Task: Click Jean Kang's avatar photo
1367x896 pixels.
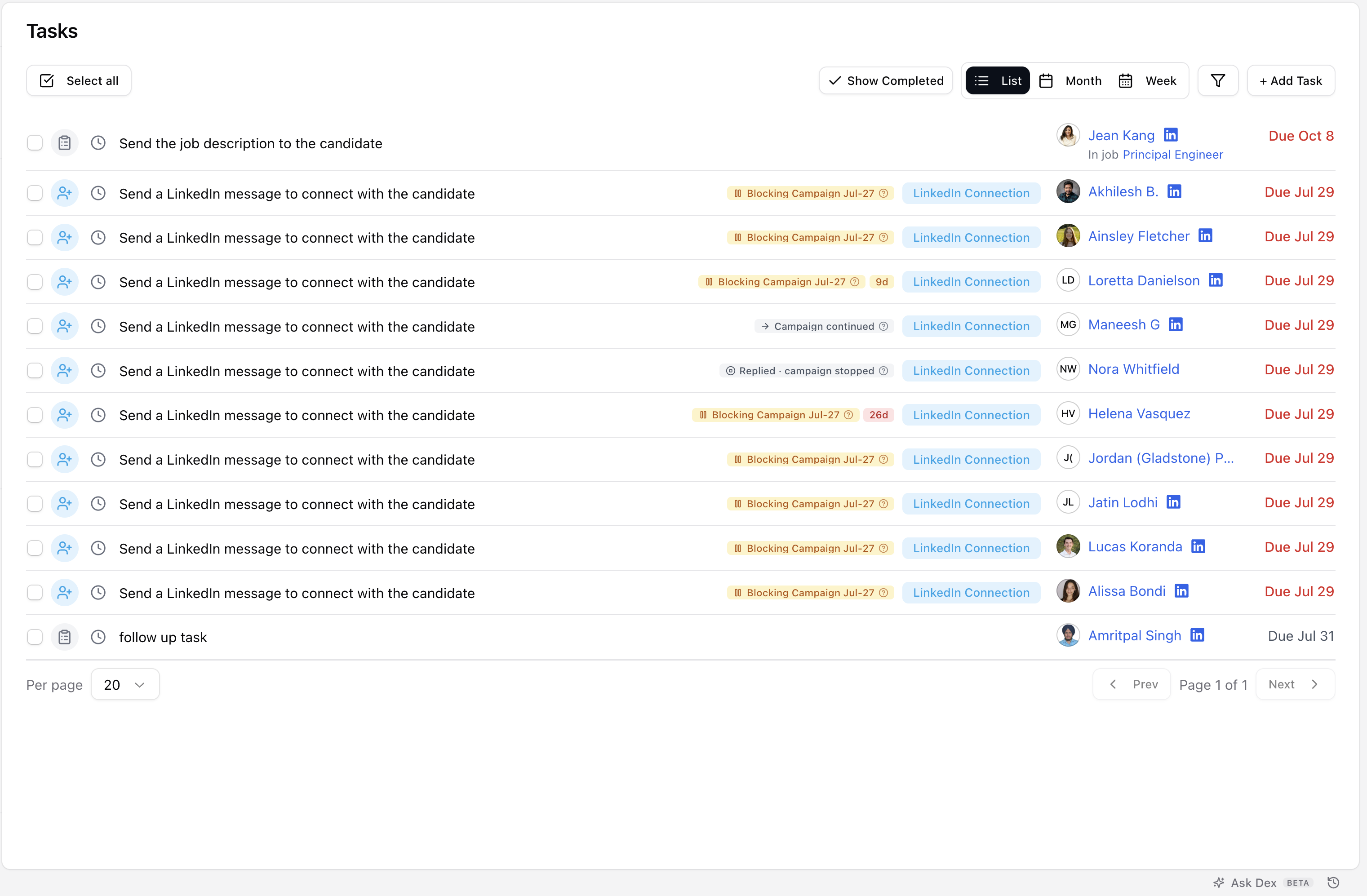Action: (1068, 136)
